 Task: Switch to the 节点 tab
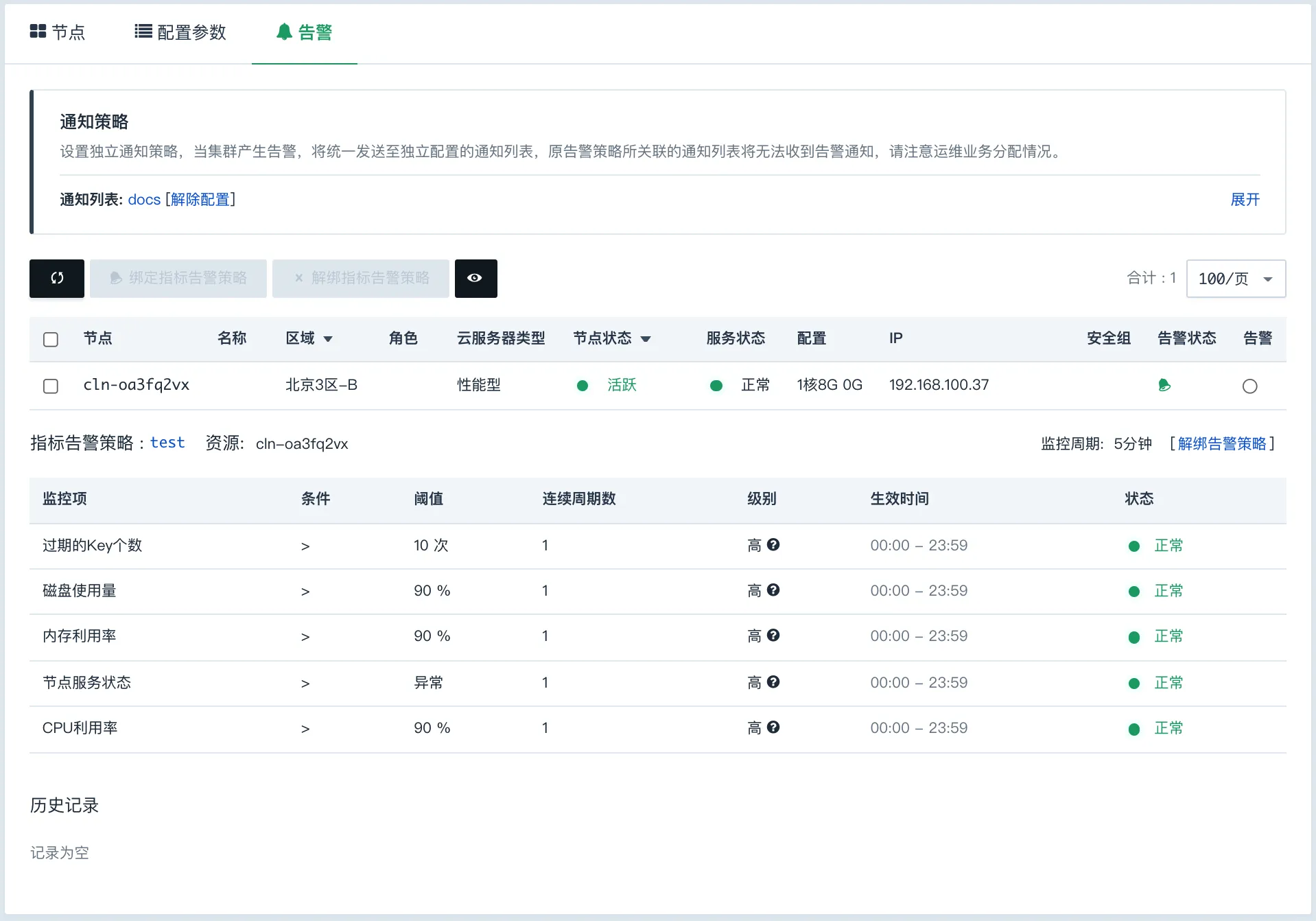click(x=58, y=32)
